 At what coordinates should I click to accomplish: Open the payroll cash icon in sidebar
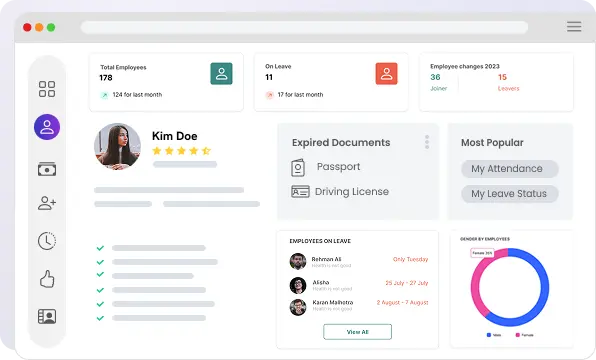(x=47, y=169)
